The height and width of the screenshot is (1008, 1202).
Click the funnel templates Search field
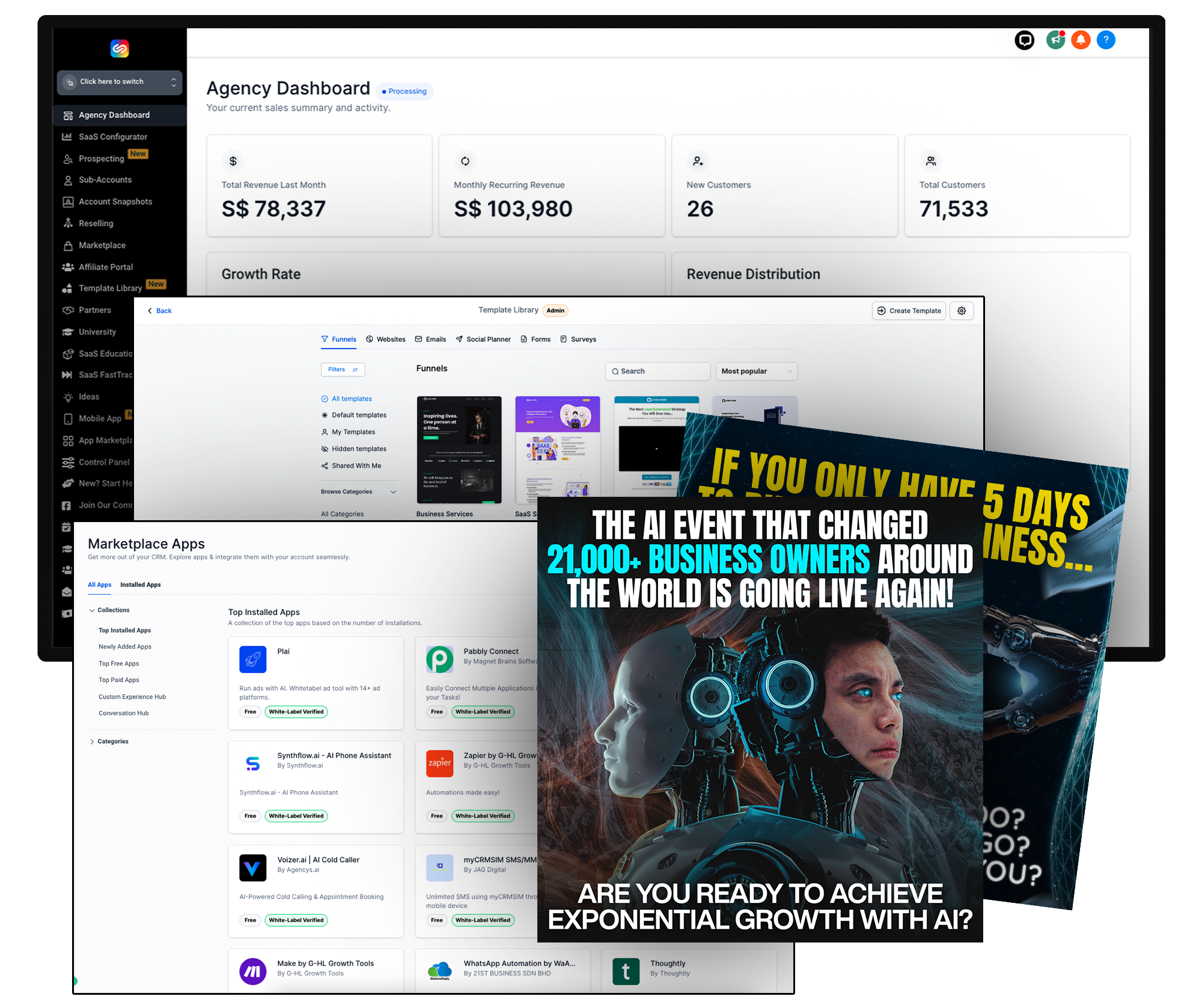(x=658, y=371)
